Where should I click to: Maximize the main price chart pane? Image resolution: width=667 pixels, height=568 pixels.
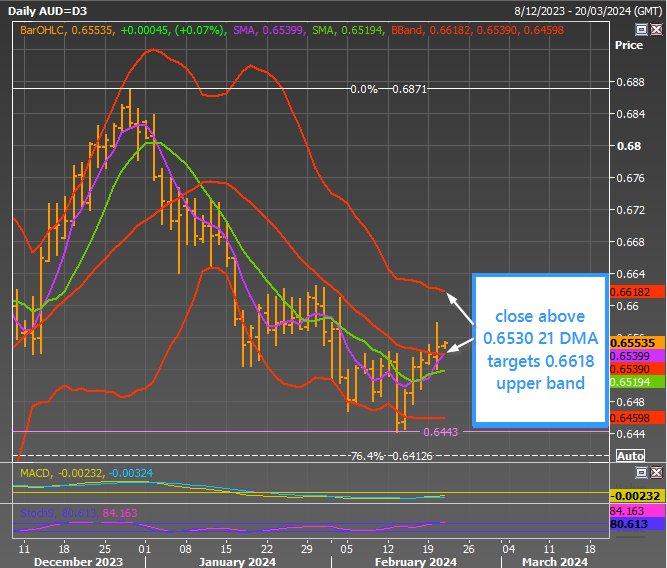pyautogui.click(x=641, y=29)
